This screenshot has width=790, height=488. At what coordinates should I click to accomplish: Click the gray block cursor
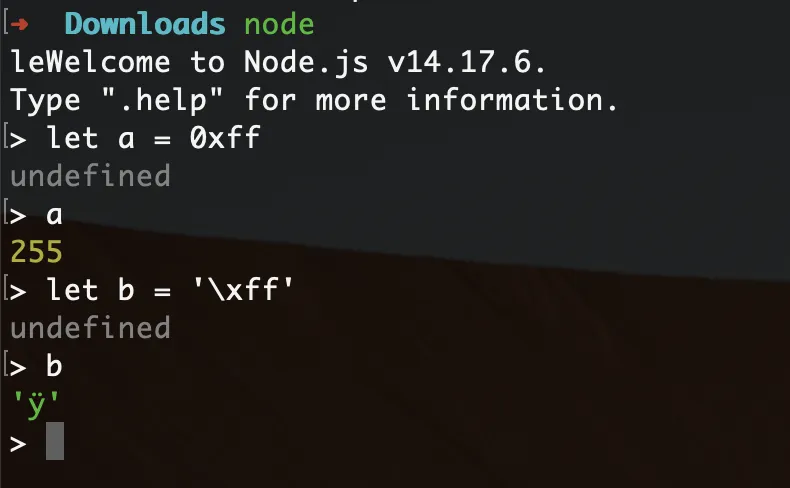click(x=55, y=441)
